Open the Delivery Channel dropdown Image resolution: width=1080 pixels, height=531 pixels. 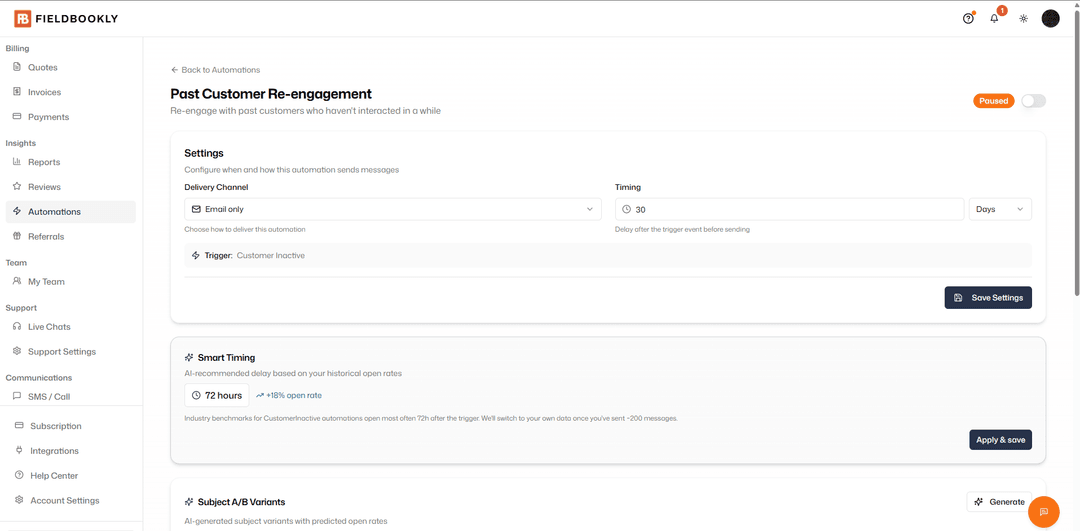[x=393, y=209]
